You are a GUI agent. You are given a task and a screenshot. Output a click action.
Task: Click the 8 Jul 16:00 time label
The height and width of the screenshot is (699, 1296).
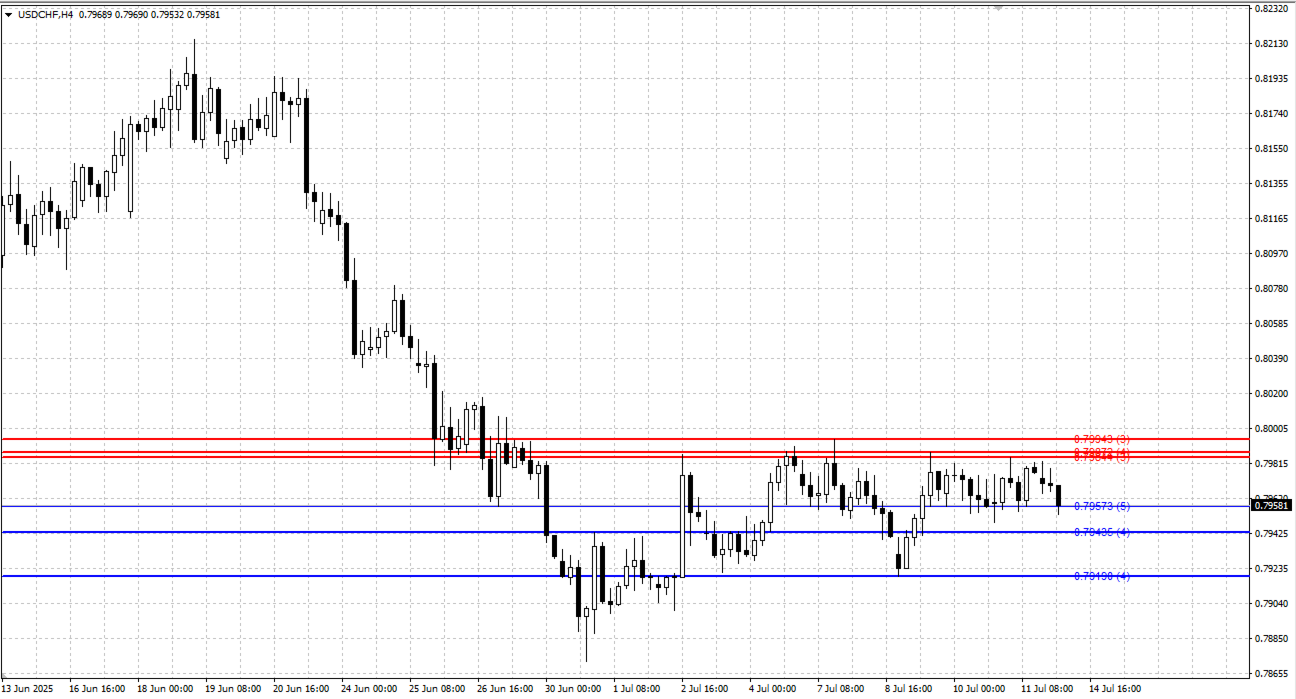click(x=910, y=689)
